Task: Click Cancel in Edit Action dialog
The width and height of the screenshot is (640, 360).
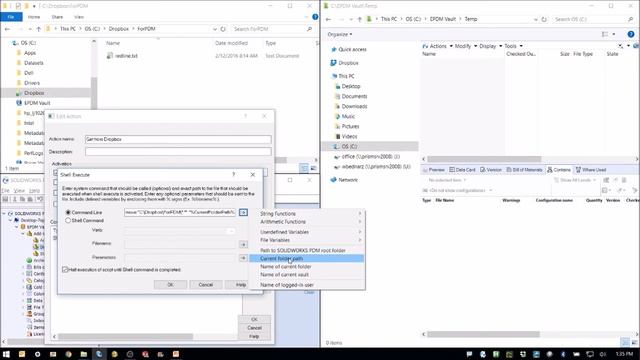Action: pos(254,328)
